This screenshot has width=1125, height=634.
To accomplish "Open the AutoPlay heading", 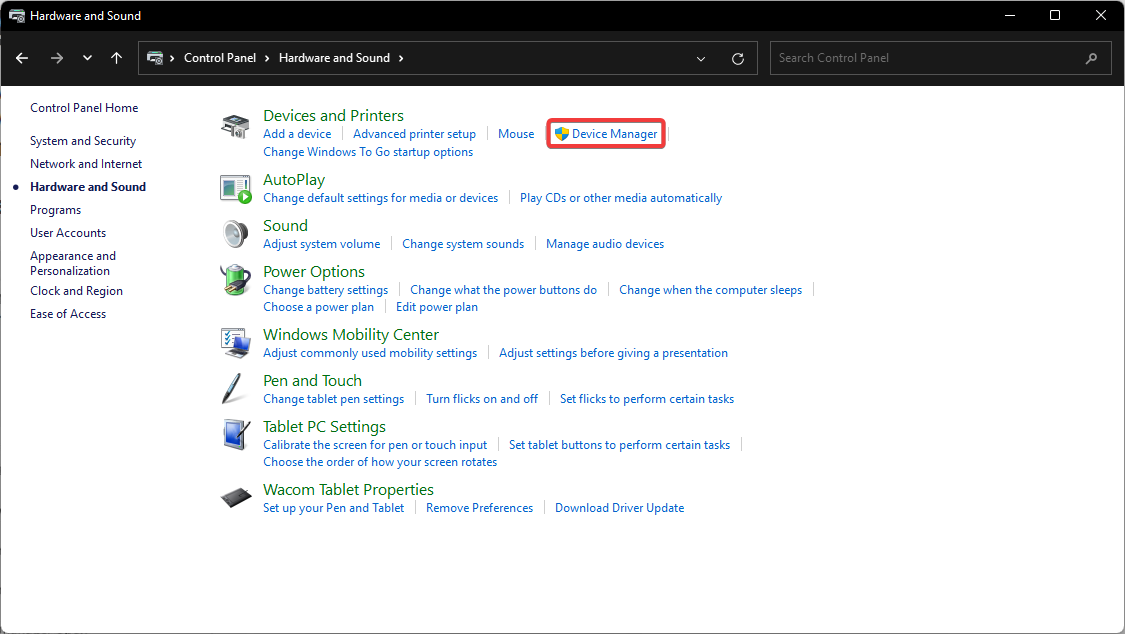I will point(294,179).
